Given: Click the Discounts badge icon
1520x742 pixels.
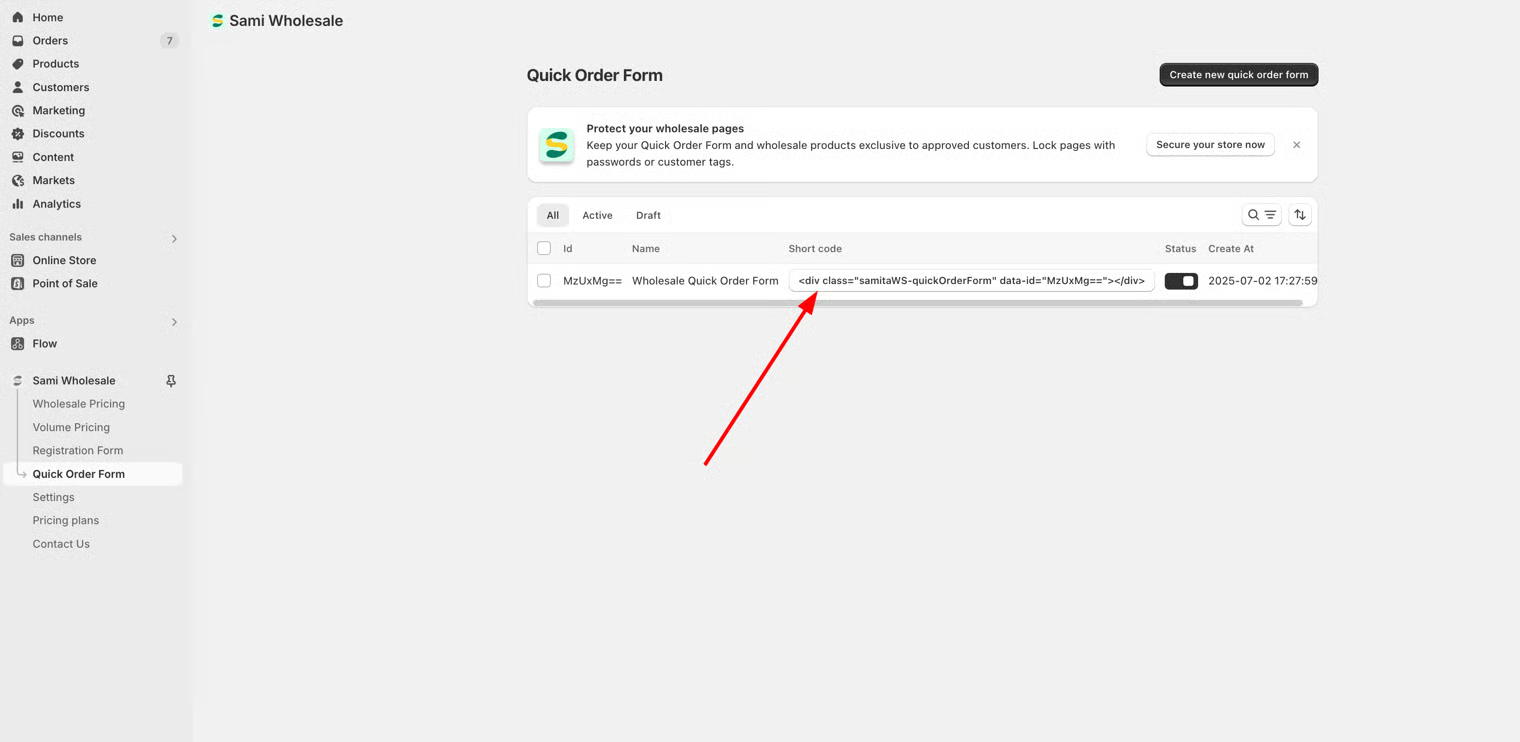Looking at the screenshot, I should pos(18,134).
